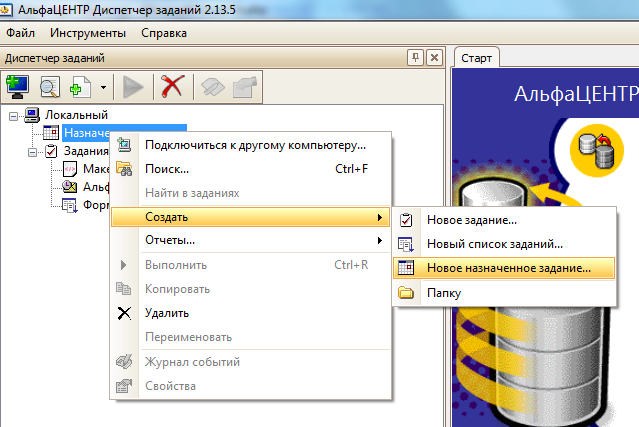Open the Отчеты... submenu
The width and height of the screenshot is (639, 427).
pos(251,240)
